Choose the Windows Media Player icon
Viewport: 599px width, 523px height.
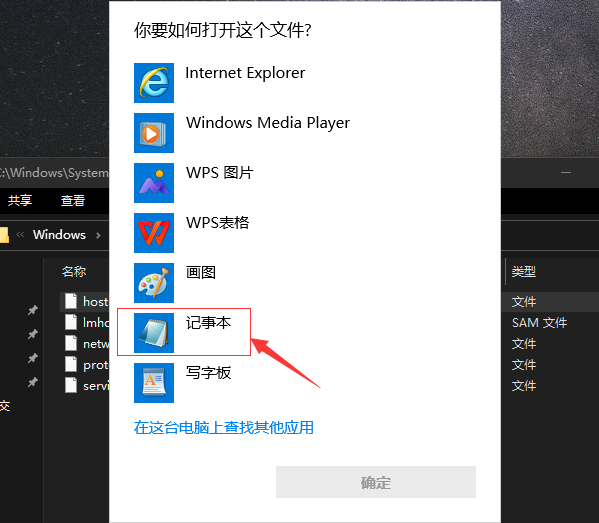pyautogui.click(x=154, y=133)
